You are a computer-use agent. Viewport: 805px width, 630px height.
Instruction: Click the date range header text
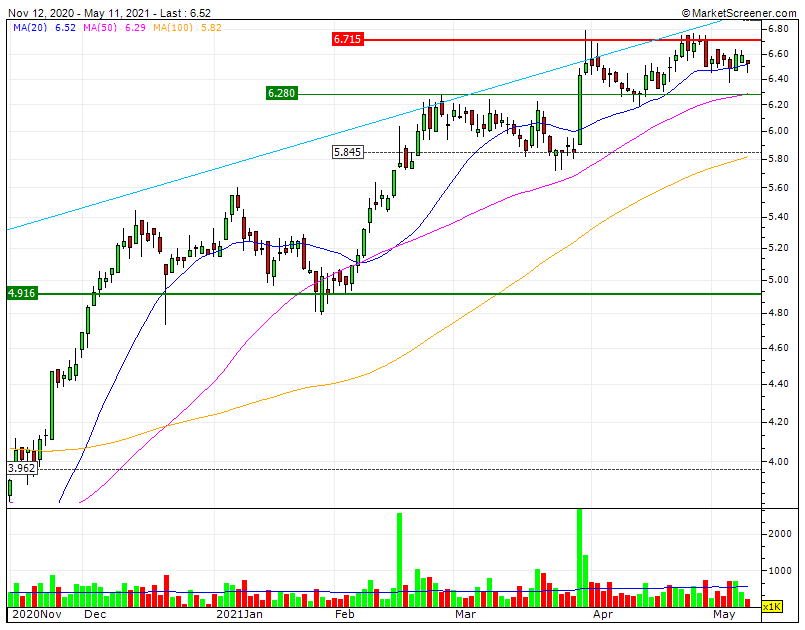(x=109, y=13)
